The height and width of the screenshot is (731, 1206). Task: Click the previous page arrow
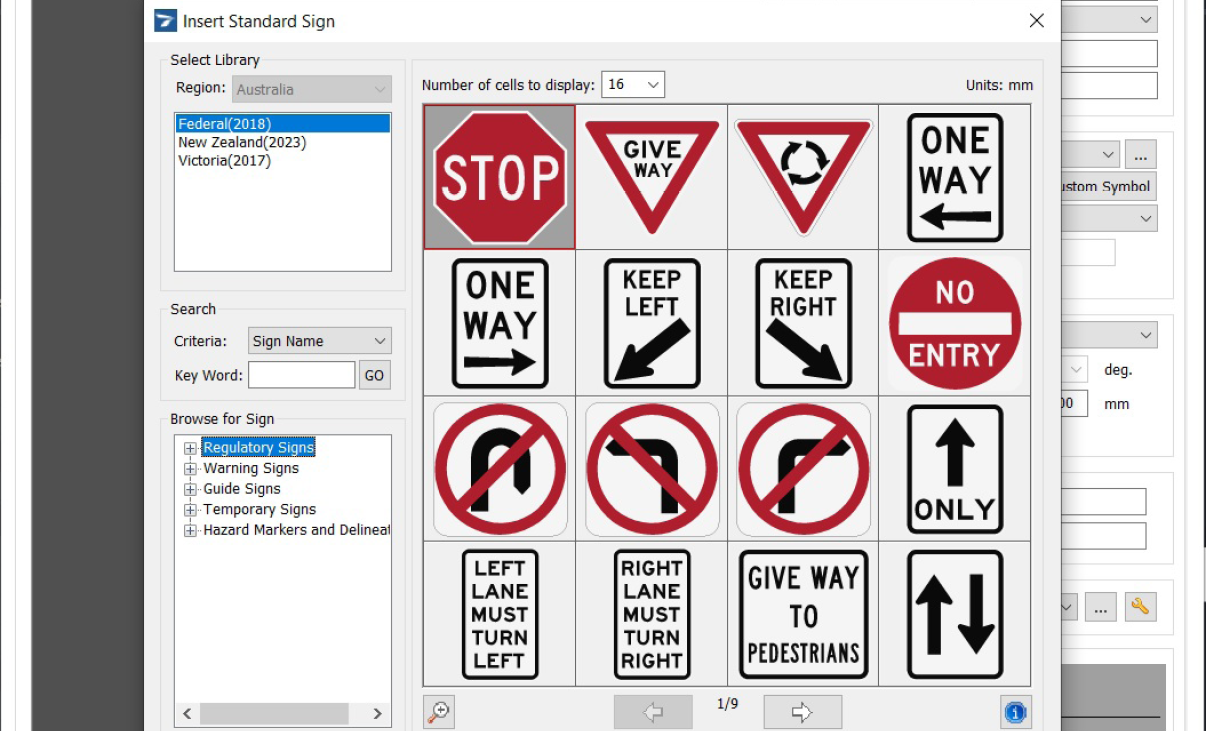click(652, 711)
